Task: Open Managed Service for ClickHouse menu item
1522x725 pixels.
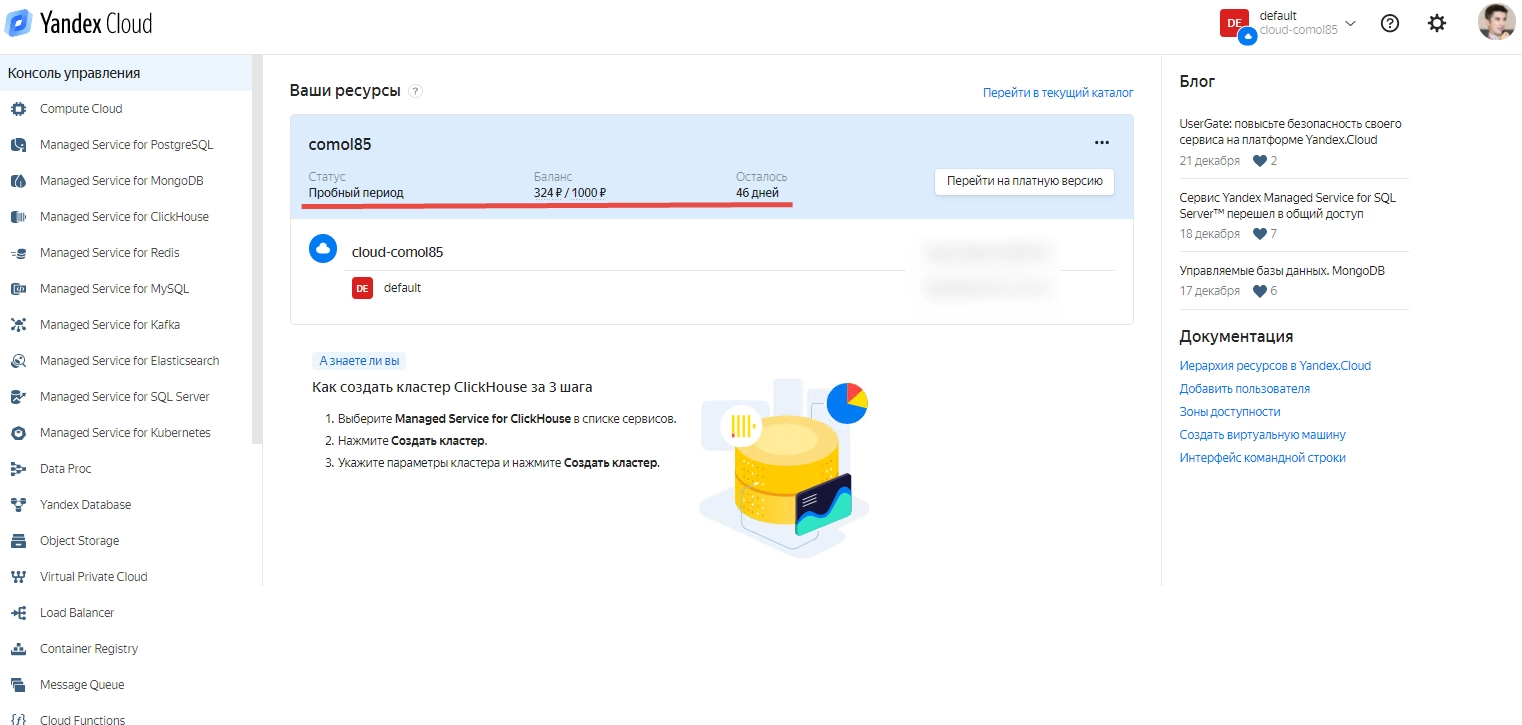Action: (126, 217)
